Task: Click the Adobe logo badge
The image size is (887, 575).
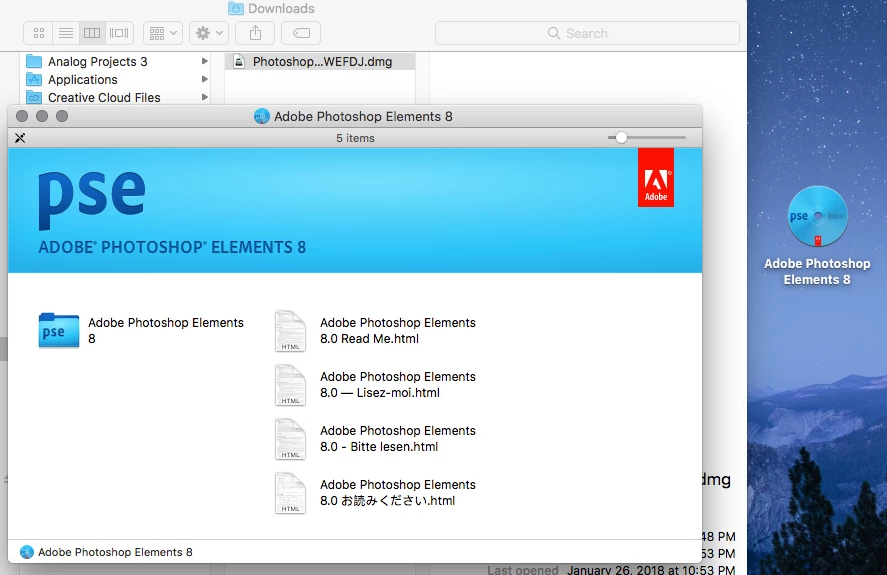Action: [656, 178]
